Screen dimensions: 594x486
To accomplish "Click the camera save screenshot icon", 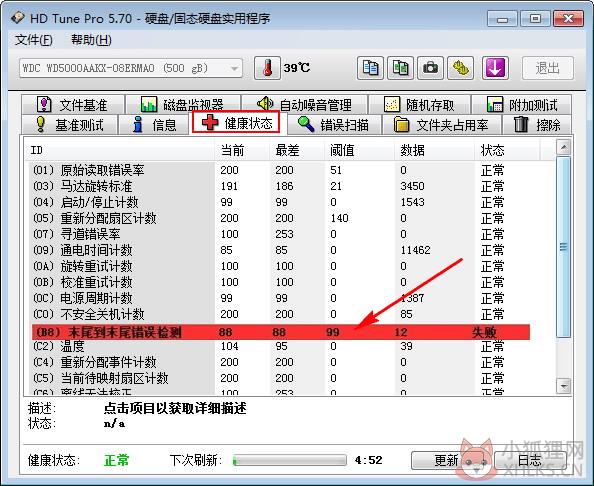I will 430,68.
